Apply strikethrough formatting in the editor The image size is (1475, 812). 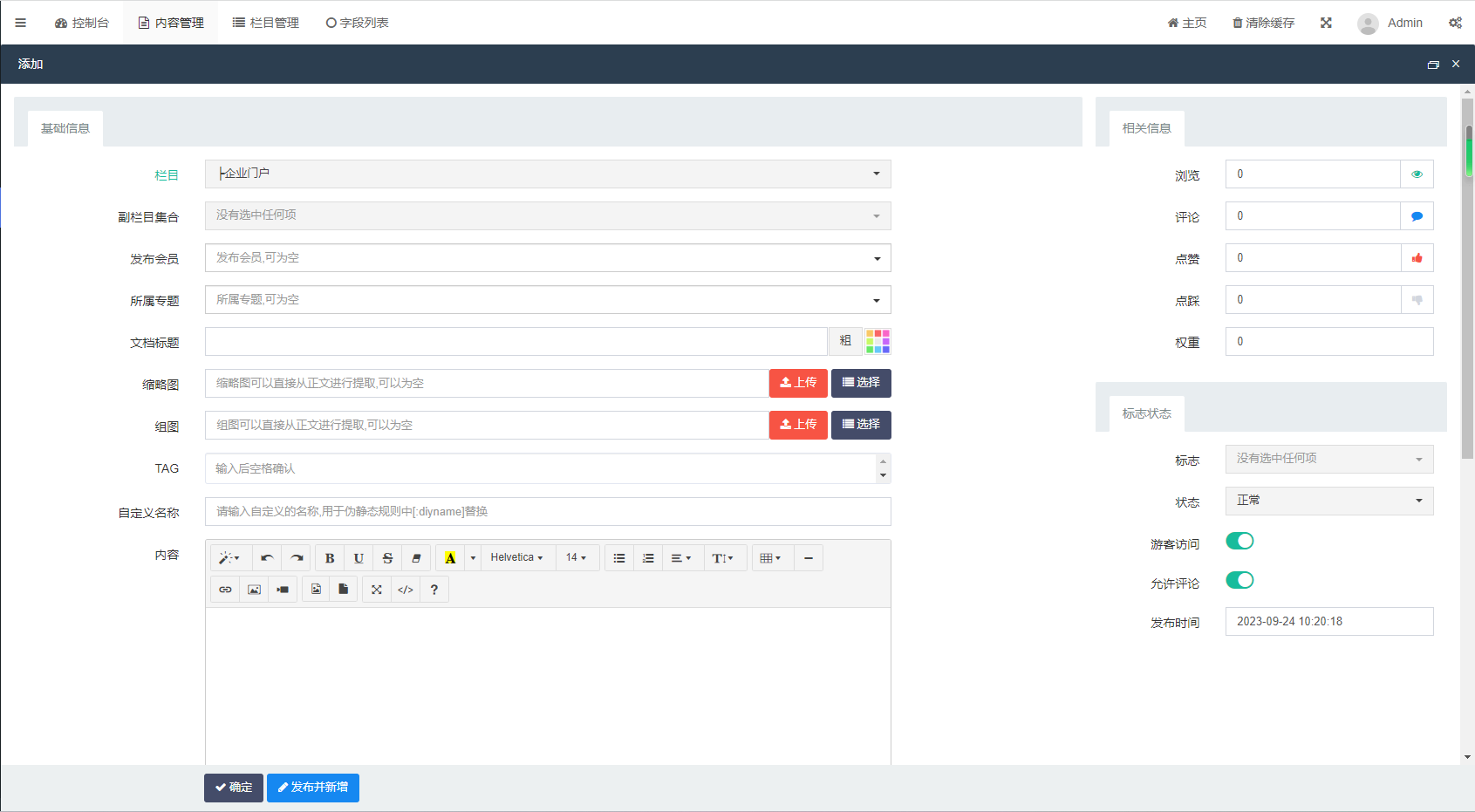pyautogui.click(x=387, y=558)
